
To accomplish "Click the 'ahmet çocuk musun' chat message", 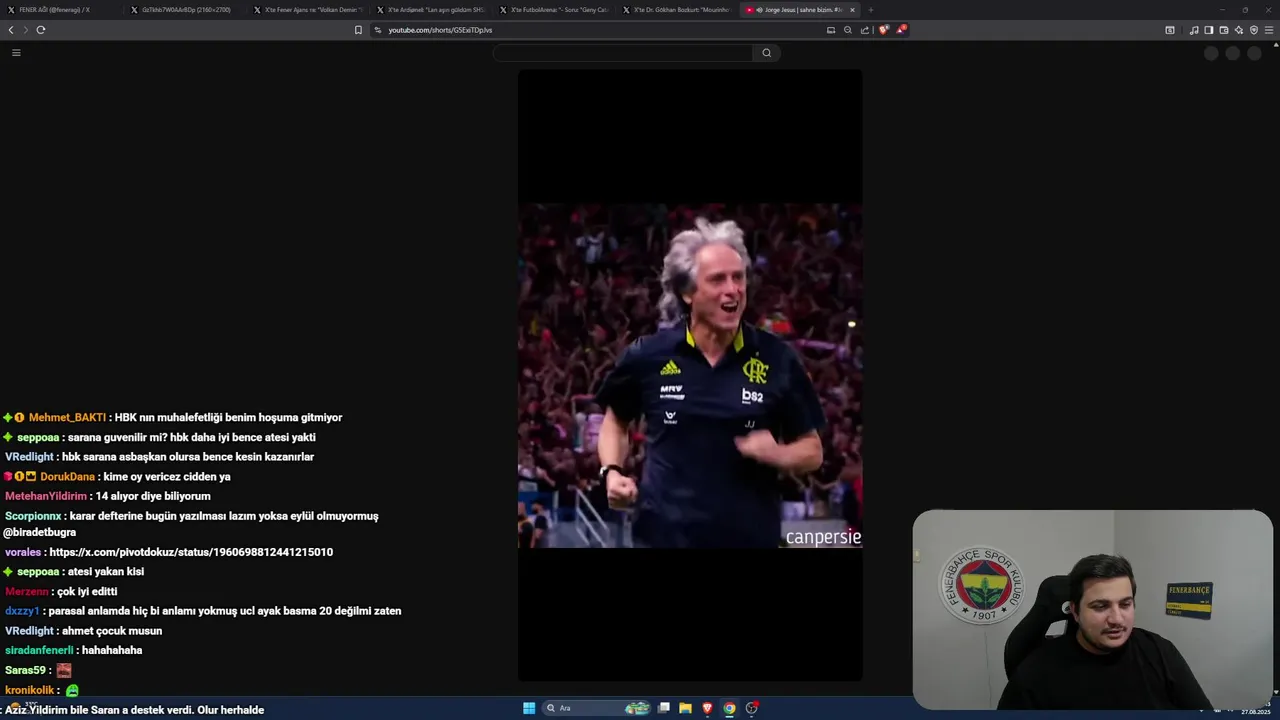I will point(112,631).
